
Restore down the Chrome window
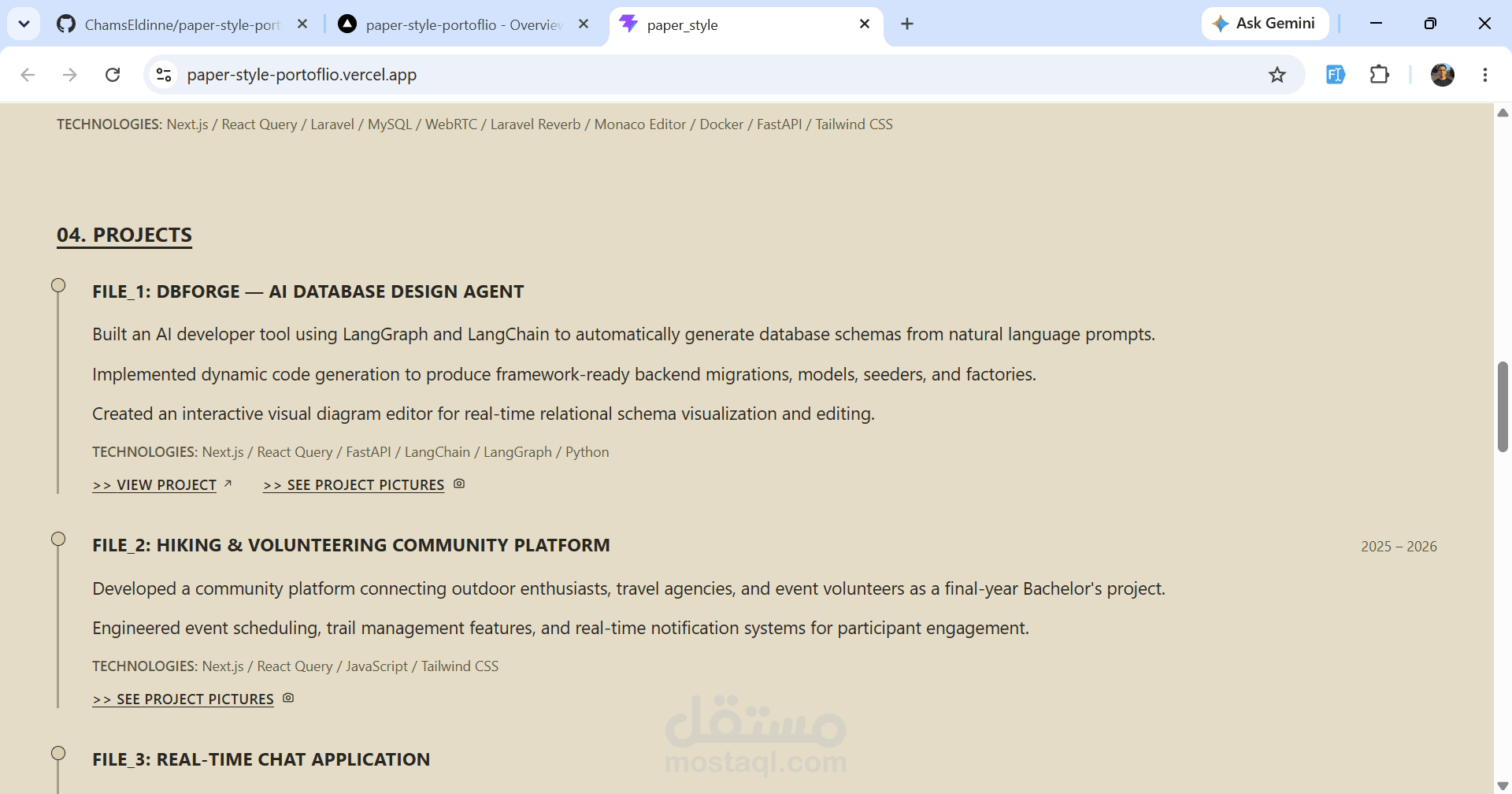(x=1430, y=24)
